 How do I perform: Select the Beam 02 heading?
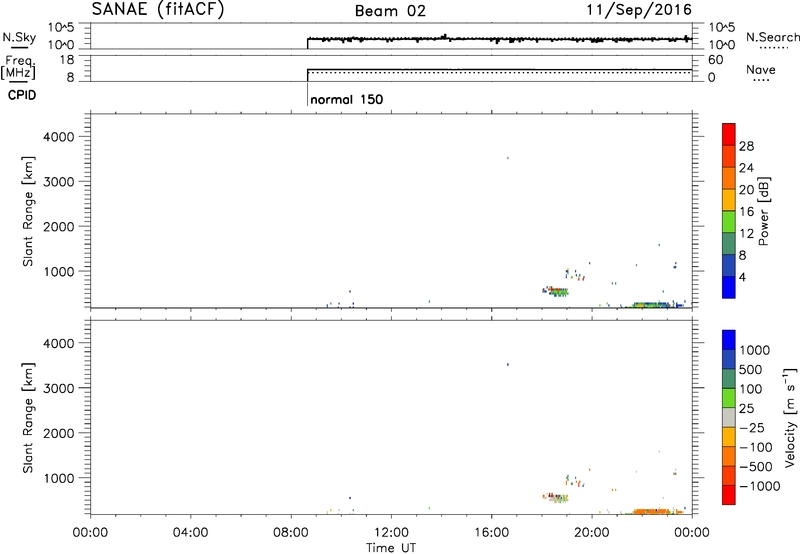390,11
